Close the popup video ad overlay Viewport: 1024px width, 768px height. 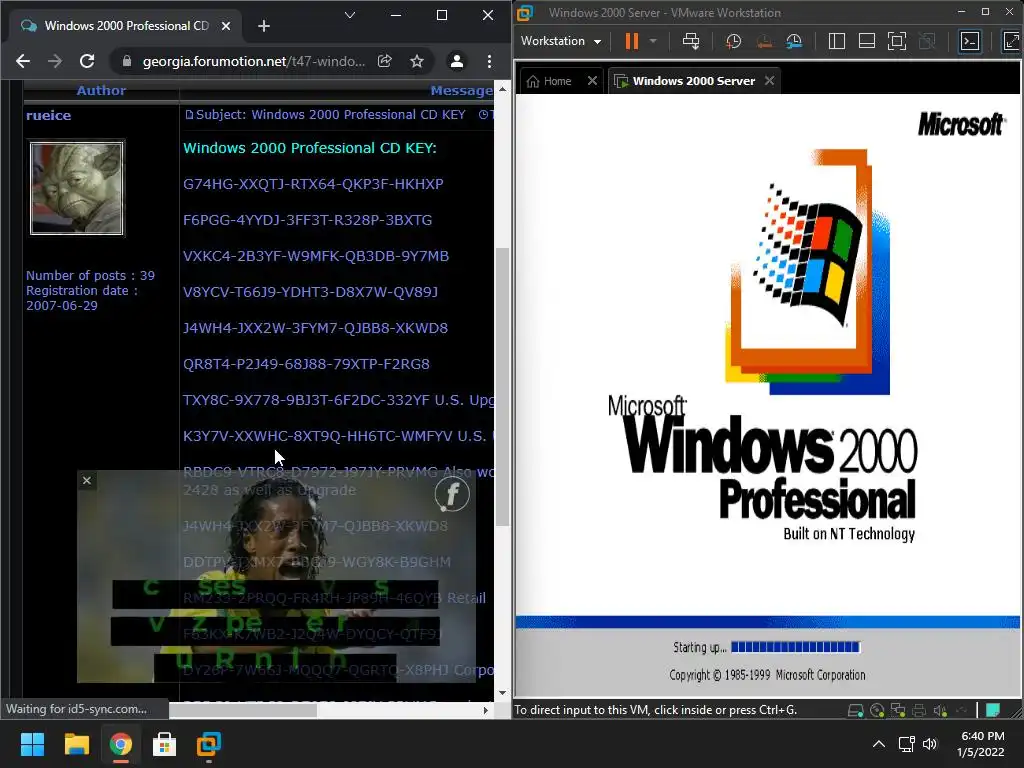87,481
